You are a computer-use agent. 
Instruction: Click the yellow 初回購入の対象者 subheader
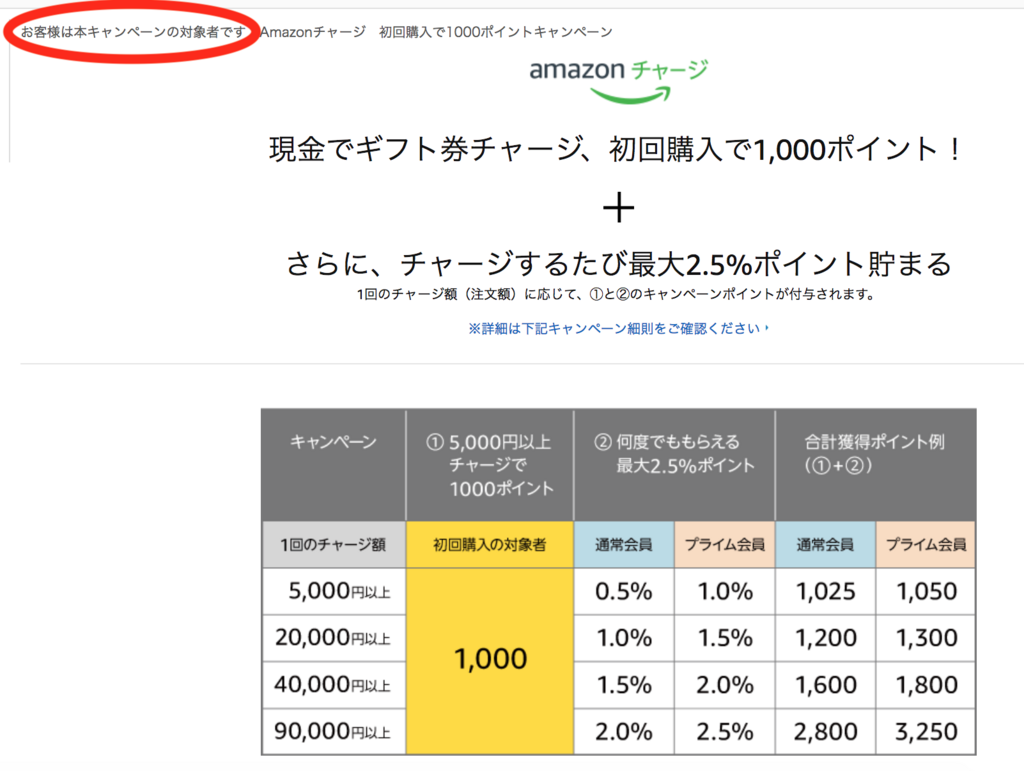pyautogui.click(x=490, y=544)
